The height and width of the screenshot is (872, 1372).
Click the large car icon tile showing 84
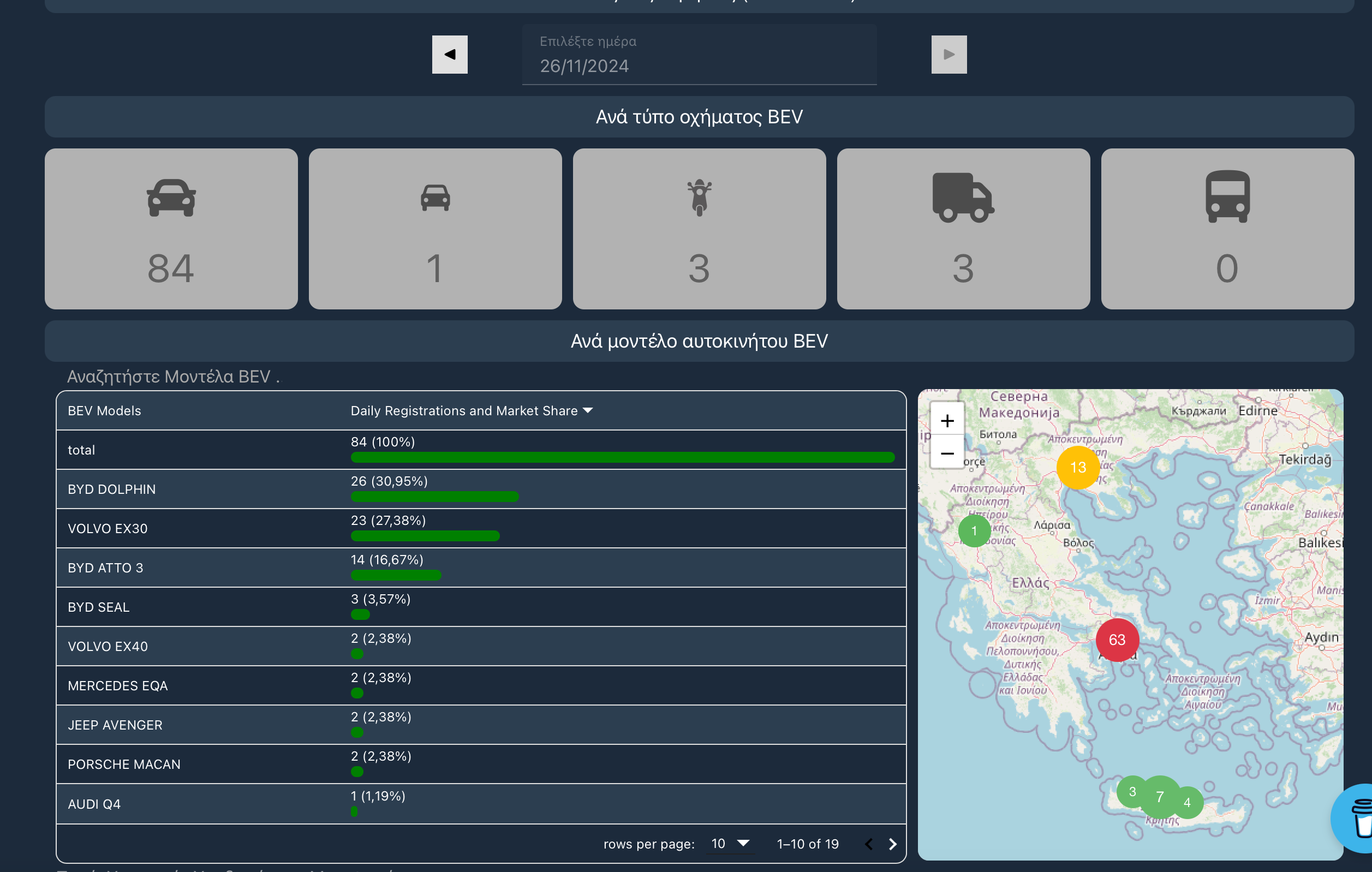tap(171, 229)
